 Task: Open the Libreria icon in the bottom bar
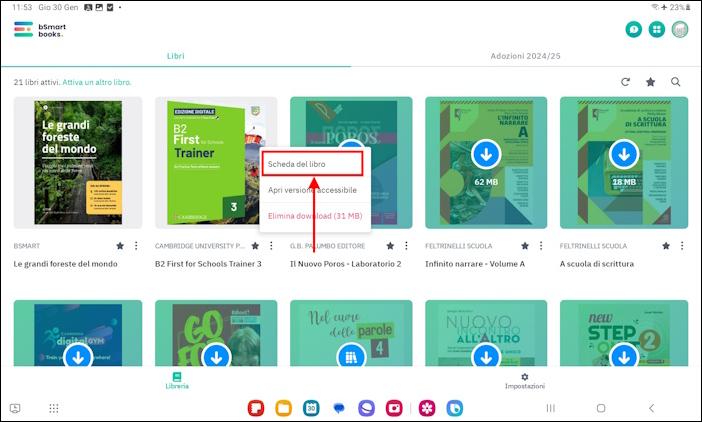[x=177, y=376]
